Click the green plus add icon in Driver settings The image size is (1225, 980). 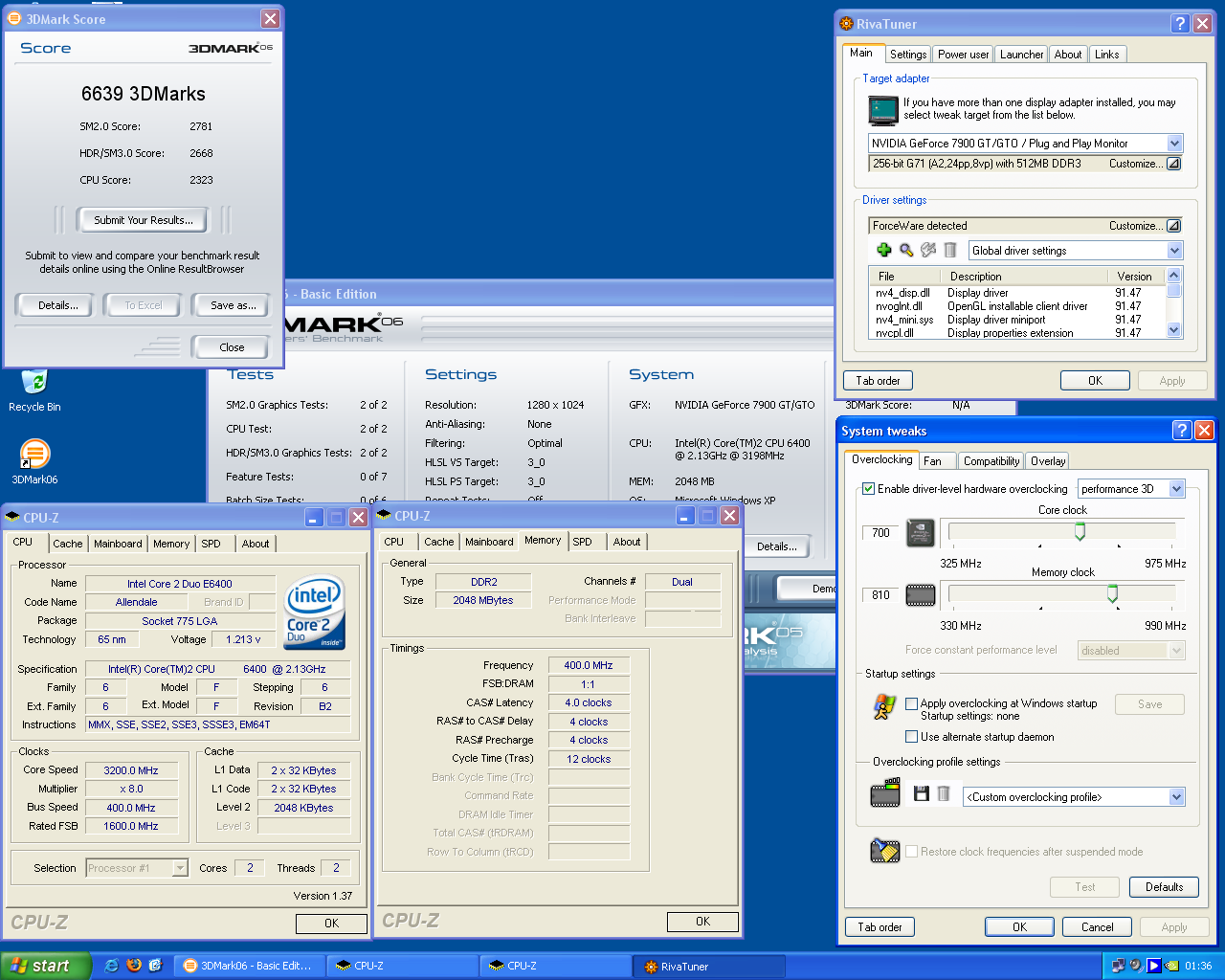tap(884, 250)
